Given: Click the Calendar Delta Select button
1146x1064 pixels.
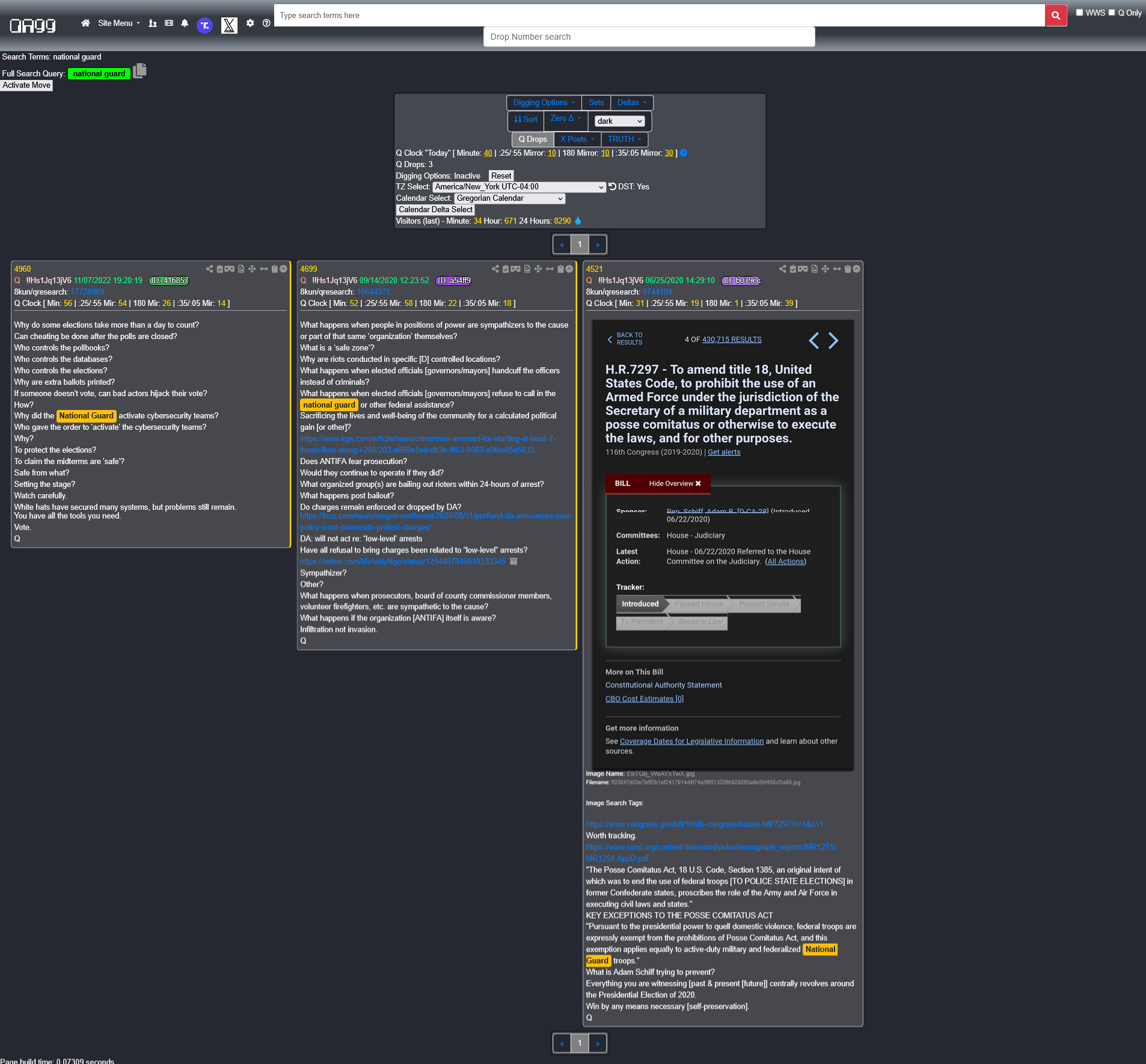Looking at the screenshot, I should 435,210.
